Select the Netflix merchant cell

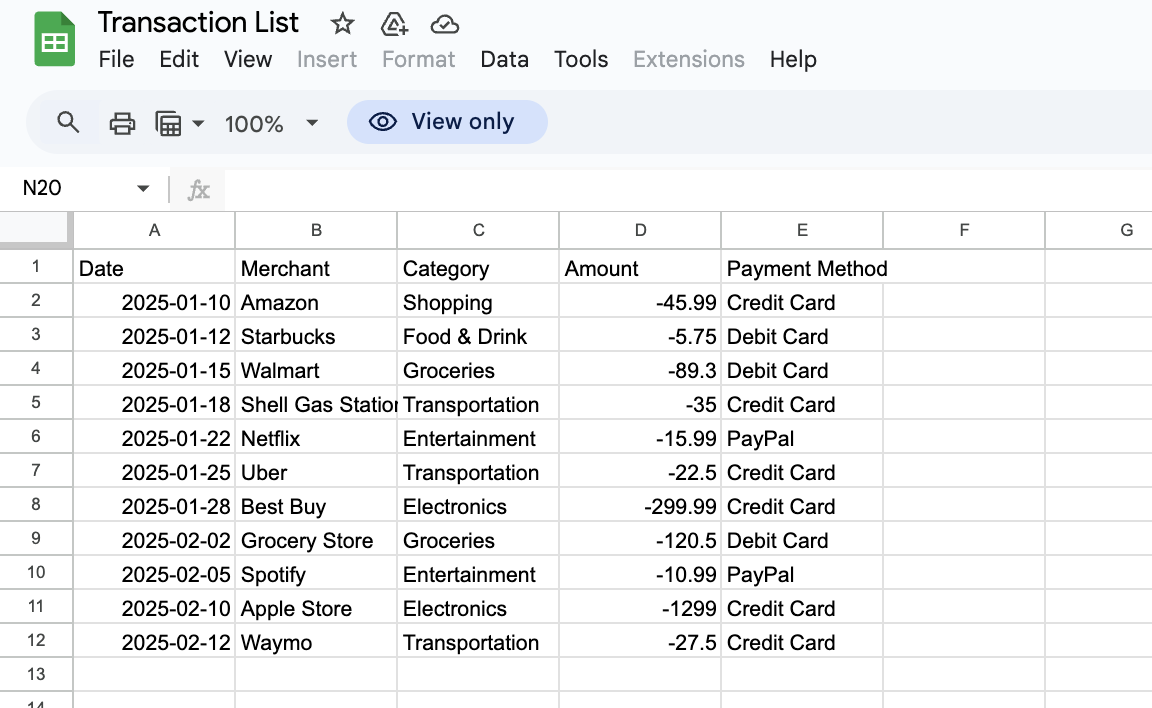coord(316,438)
